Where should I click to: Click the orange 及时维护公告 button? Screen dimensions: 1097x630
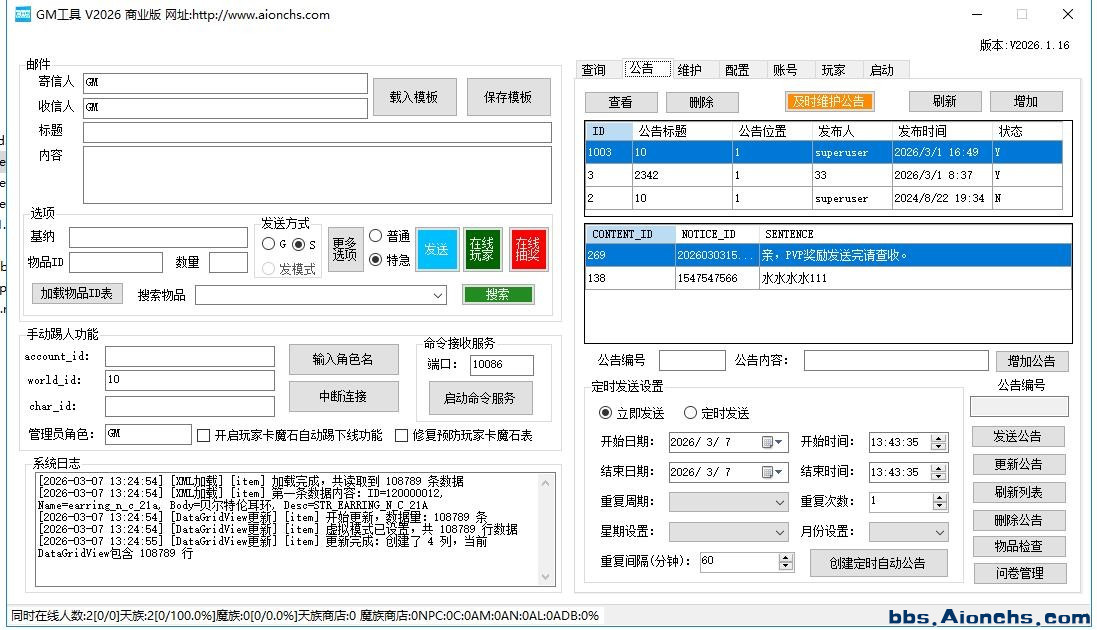[x=829, y=101]
